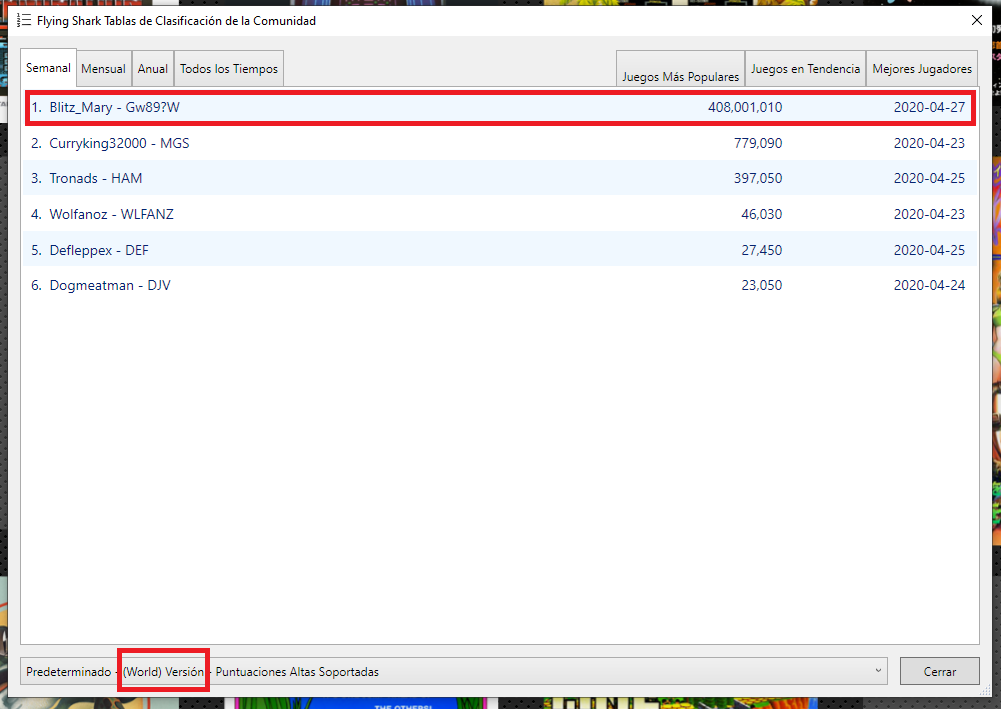Click the score 46,030
This screenshot has width=1001, height=709.
762,214
